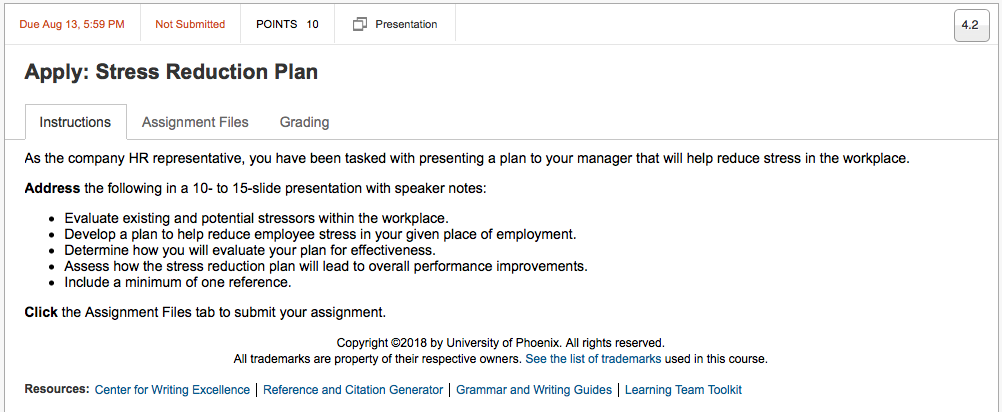Click the copyright University of Phoenix text
Viewport: 1002px width, 412px height.
pyautogui.click(x=500, y=343)
